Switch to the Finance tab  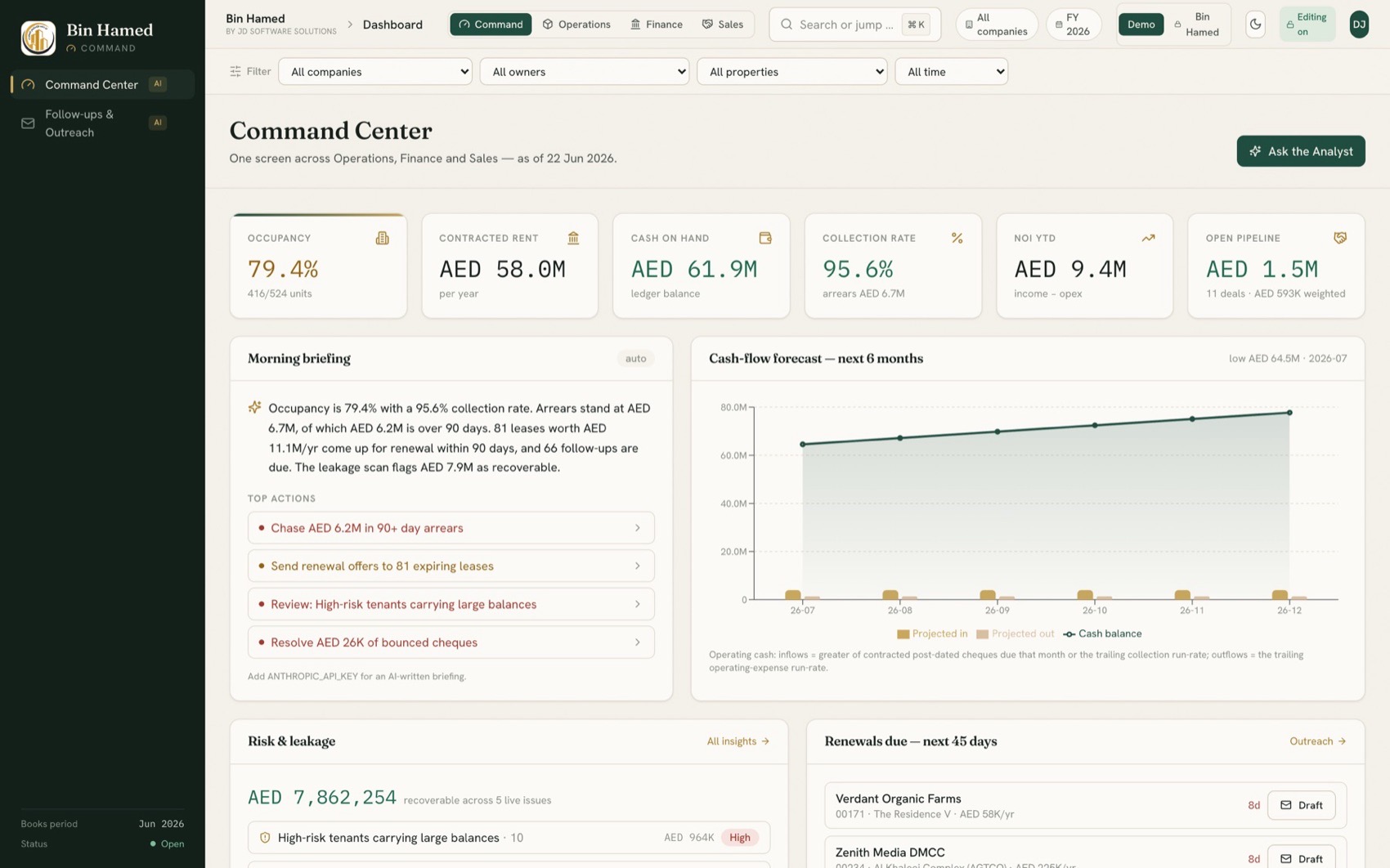[657, 25]
